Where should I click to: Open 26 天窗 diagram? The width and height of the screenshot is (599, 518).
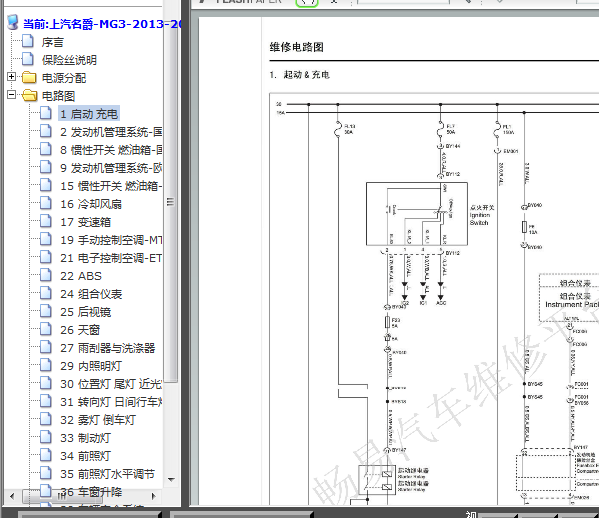pyautogui.click(x=80, y=330)
